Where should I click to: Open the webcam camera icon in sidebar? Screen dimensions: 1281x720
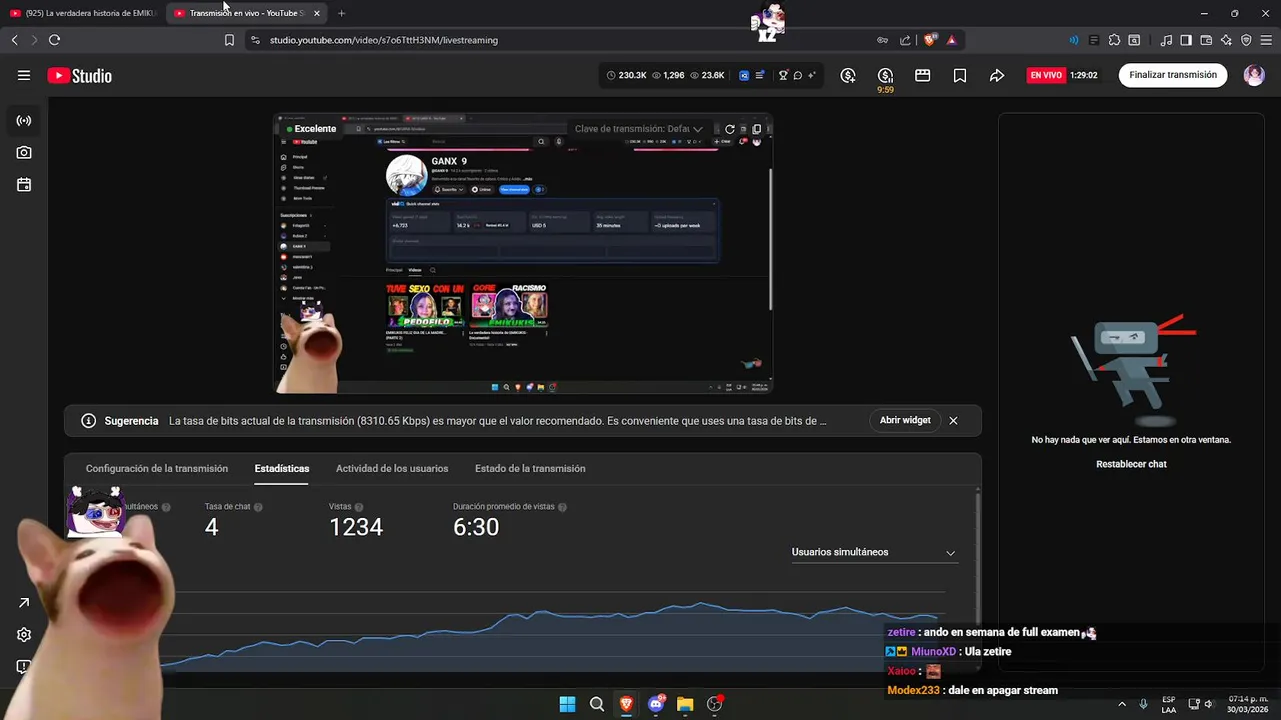pos(24,153)
